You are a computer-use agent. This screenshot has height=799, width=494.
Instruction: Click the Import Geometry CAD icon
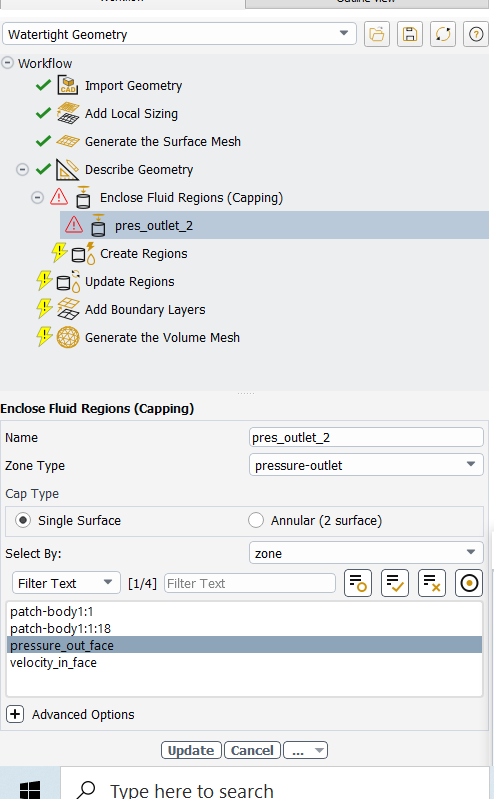click(67, 85)
